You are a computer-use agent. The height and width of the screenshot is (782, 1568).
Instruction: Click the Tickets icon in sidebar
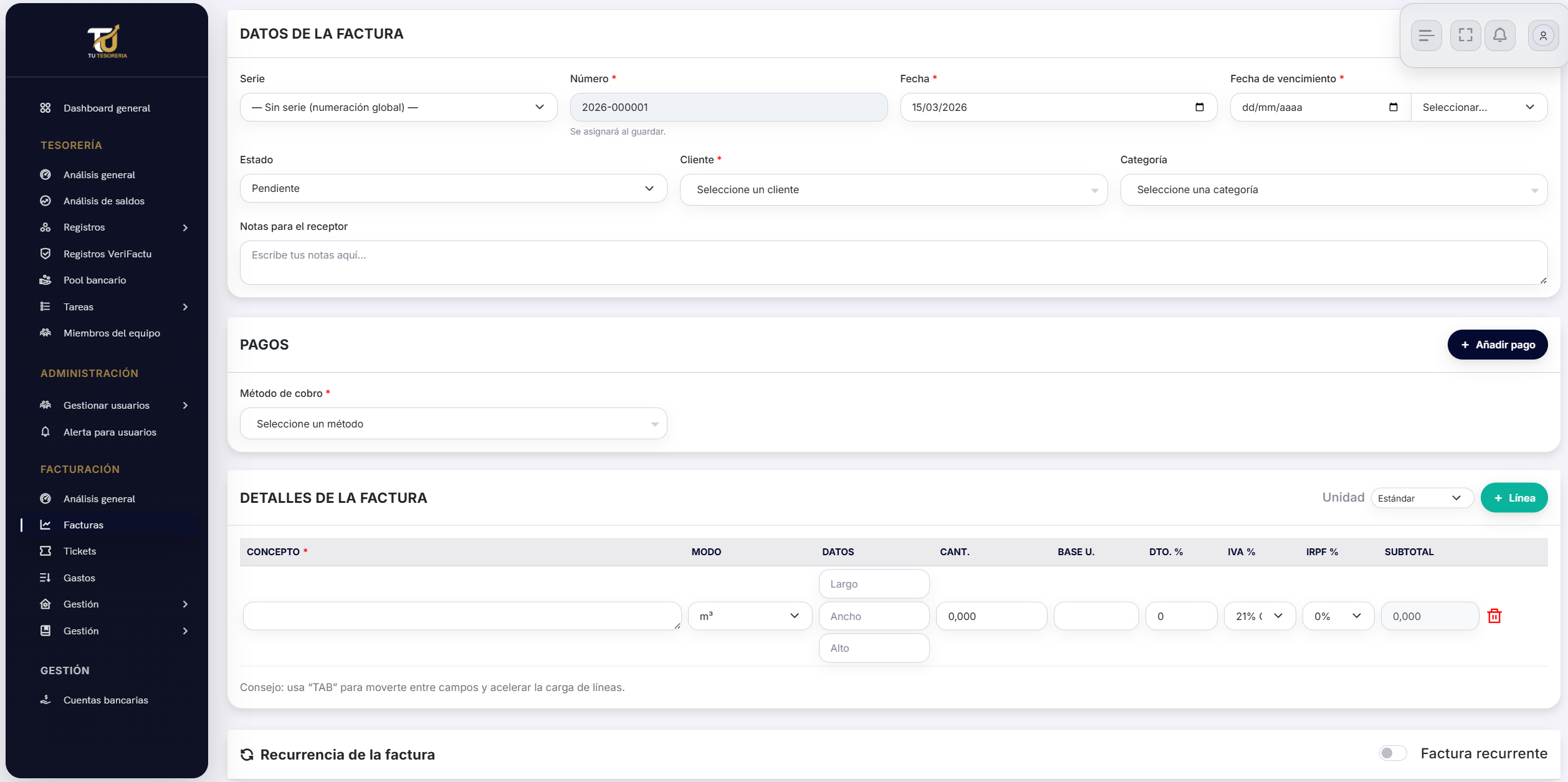point(45,551)
